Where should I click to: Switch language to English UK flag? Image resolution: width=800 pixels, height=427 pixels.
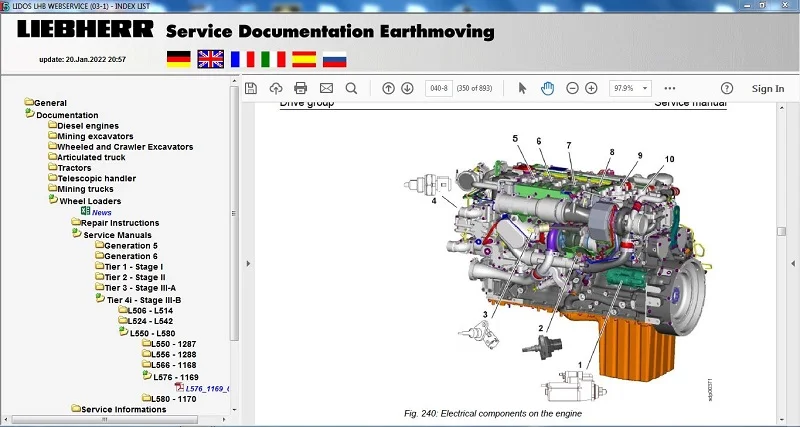(211, 59)
